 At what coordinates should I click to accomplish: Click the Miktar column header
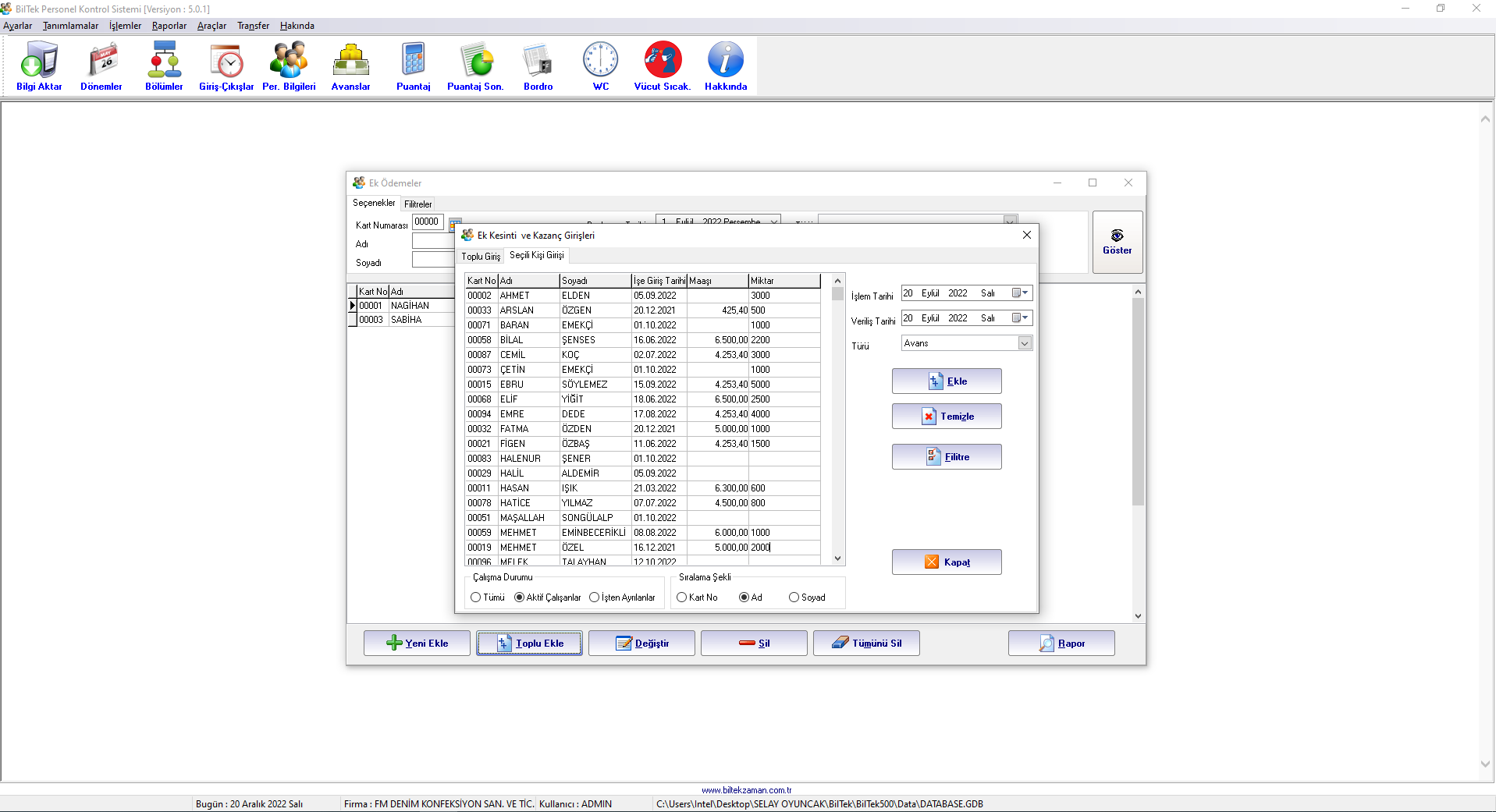(x=784, y=281)
